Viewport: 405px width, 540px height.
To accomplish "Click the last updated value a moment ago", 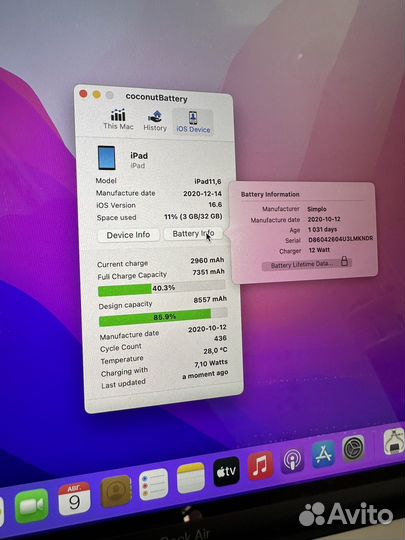I will 205,375.
